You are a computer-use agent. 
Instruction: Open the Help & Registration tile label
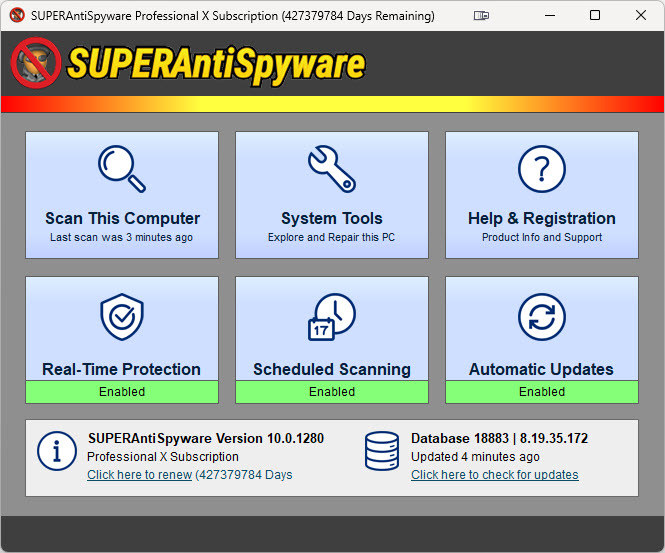click(x=541, y=218)
